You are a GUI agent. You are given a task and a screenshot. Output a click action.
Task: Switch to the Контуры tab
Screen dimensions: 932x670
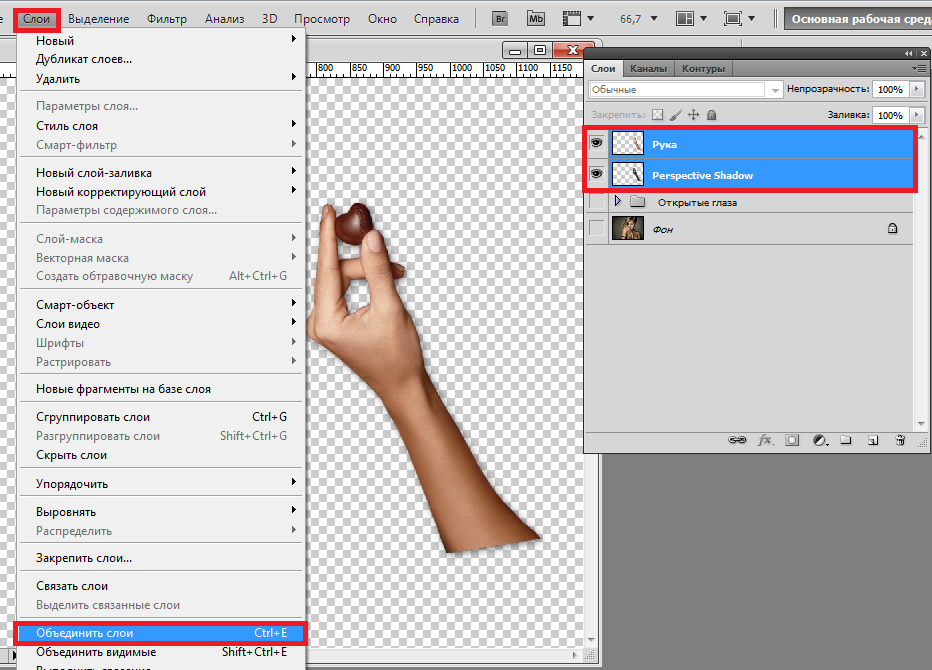703,68
